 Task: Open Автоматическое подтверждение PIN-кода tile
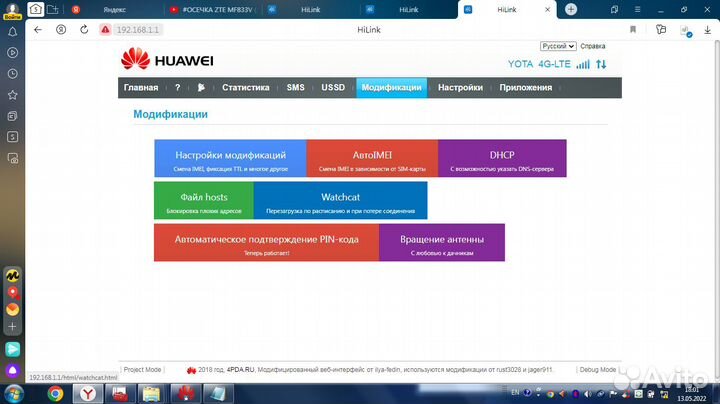(266, 242)
